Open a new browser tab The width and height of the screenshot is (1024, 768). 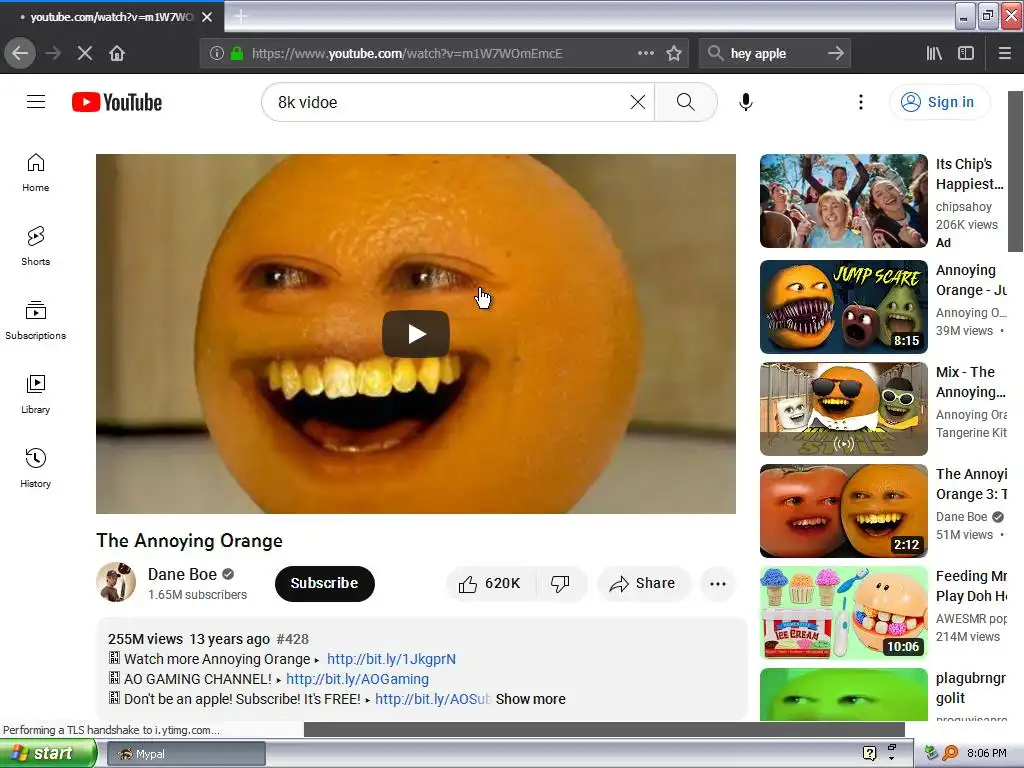[240, 16]
